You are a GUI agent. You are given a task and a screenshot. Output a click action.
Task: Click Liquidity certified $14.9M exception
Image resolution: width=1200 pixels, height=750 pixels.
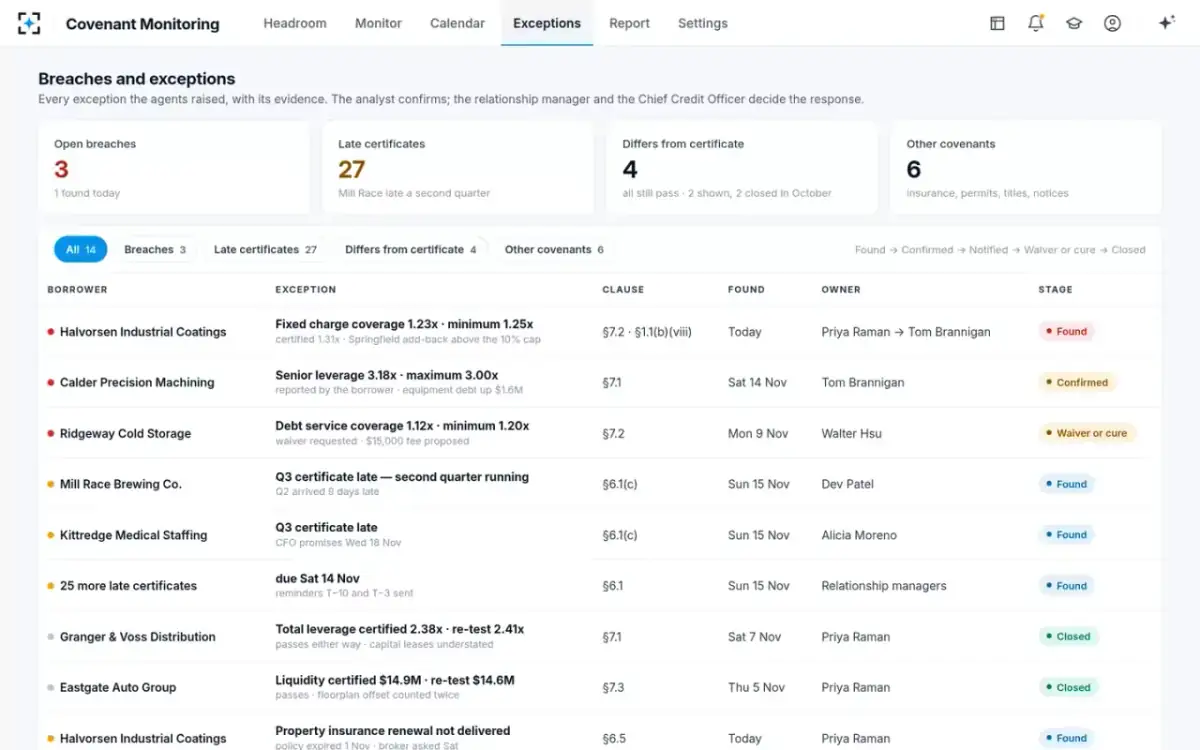395,680
